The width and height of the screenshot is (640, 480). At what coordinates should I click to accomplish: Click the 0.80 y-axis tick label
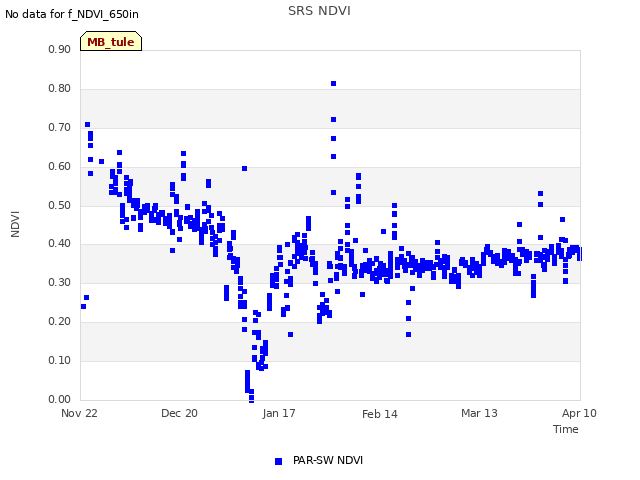[x=59, y=88]
